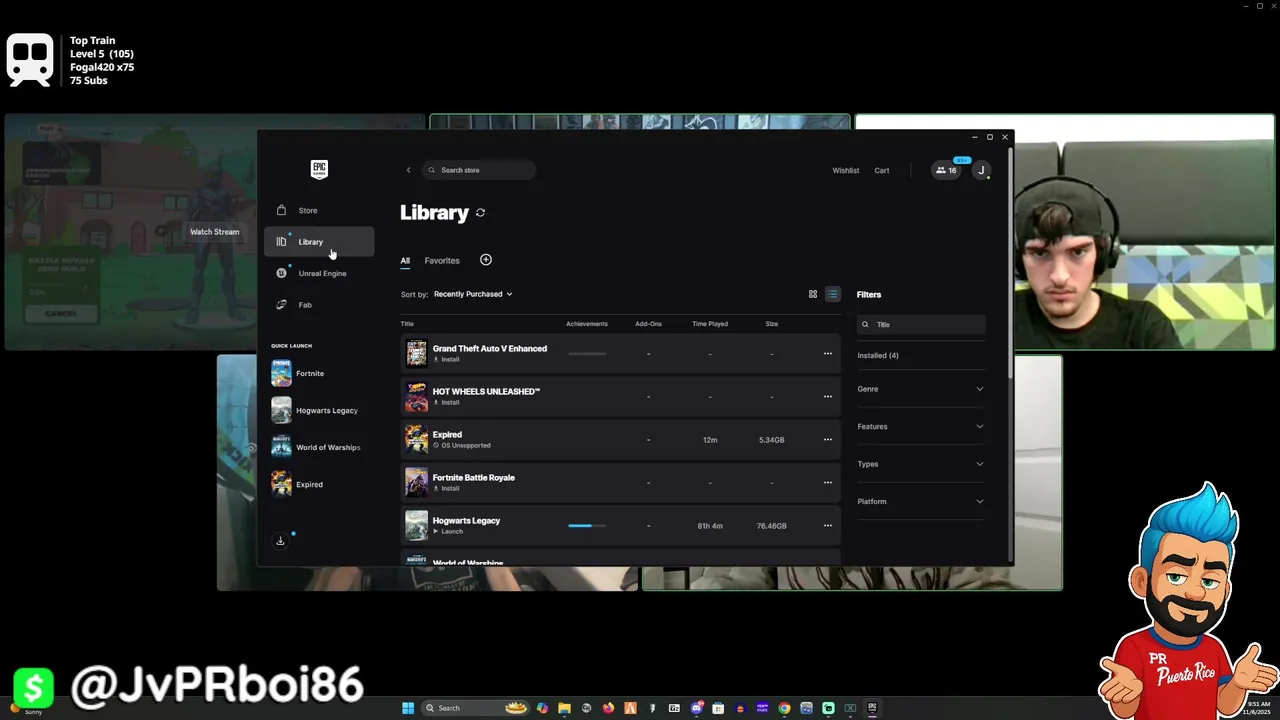Open the Cart link

click(x=882, y=170)
